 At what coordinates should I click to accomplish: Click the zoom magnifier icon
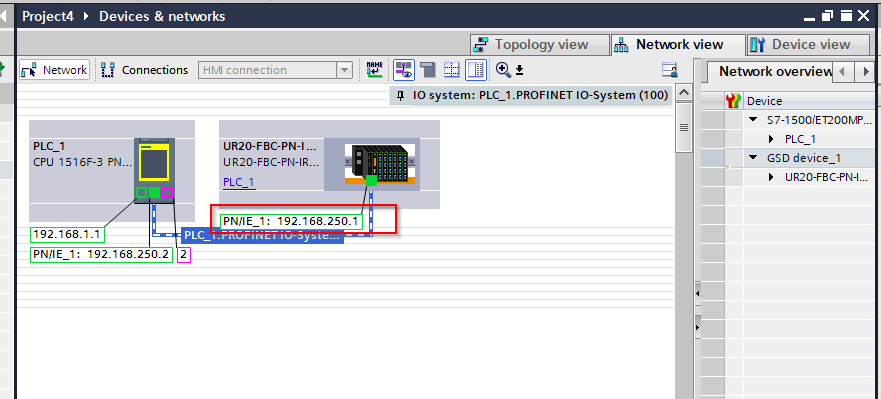[x=503, y=70]
